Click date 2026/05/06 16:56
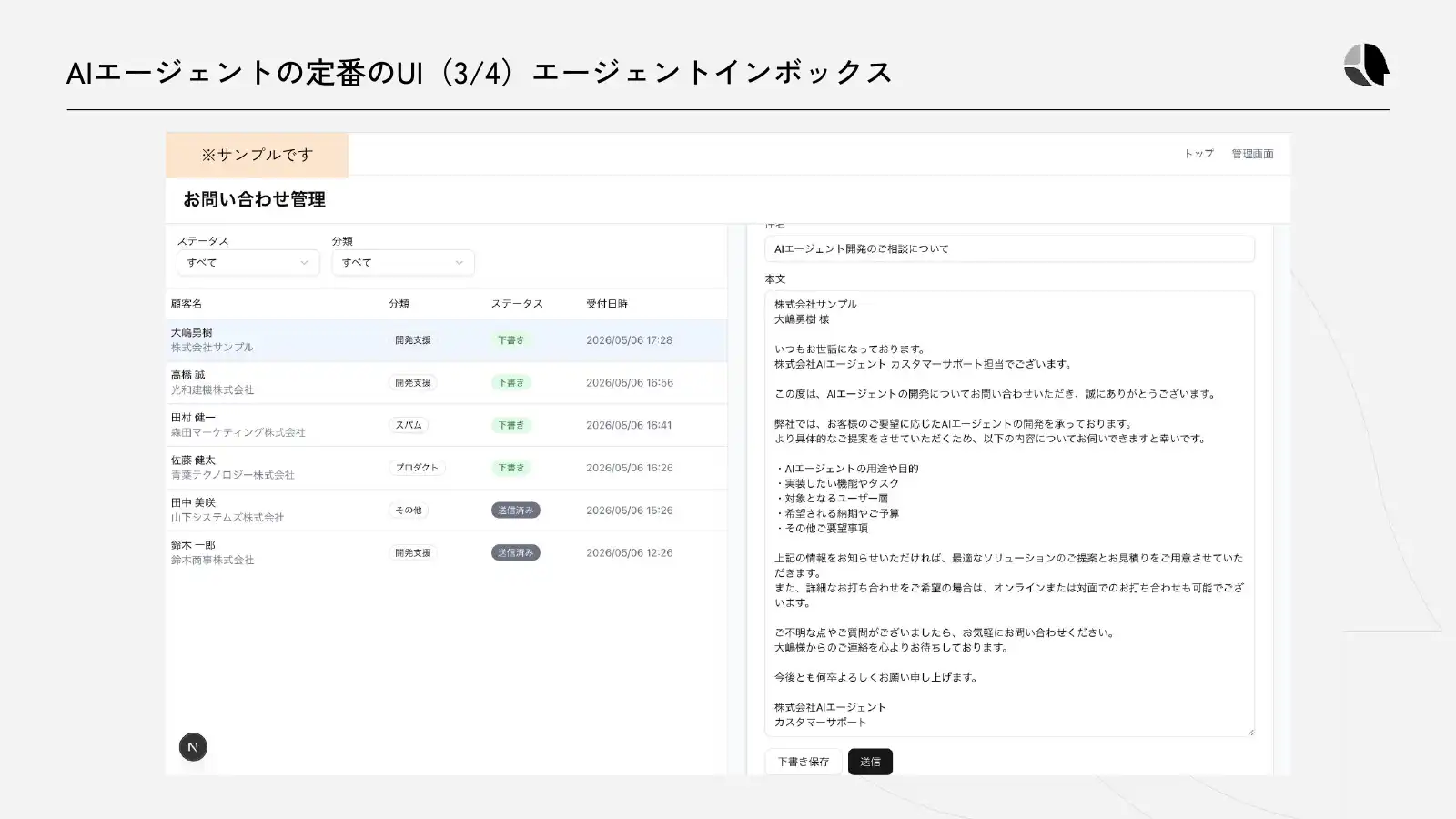This screenshot has width=1456, height=819. (630, 383)
